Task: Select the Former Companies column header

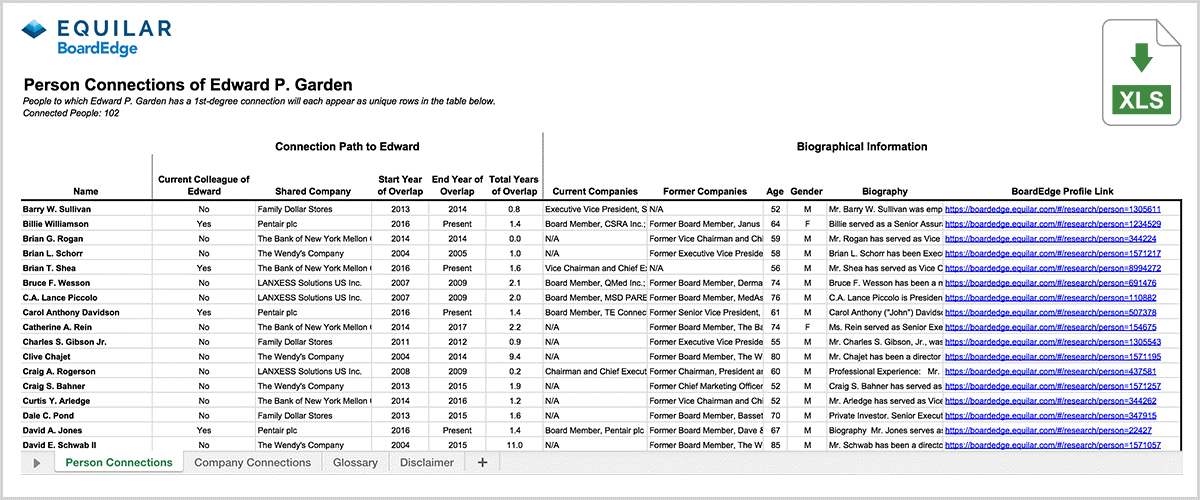Action: pyautogui.click(x=705, y=192)
